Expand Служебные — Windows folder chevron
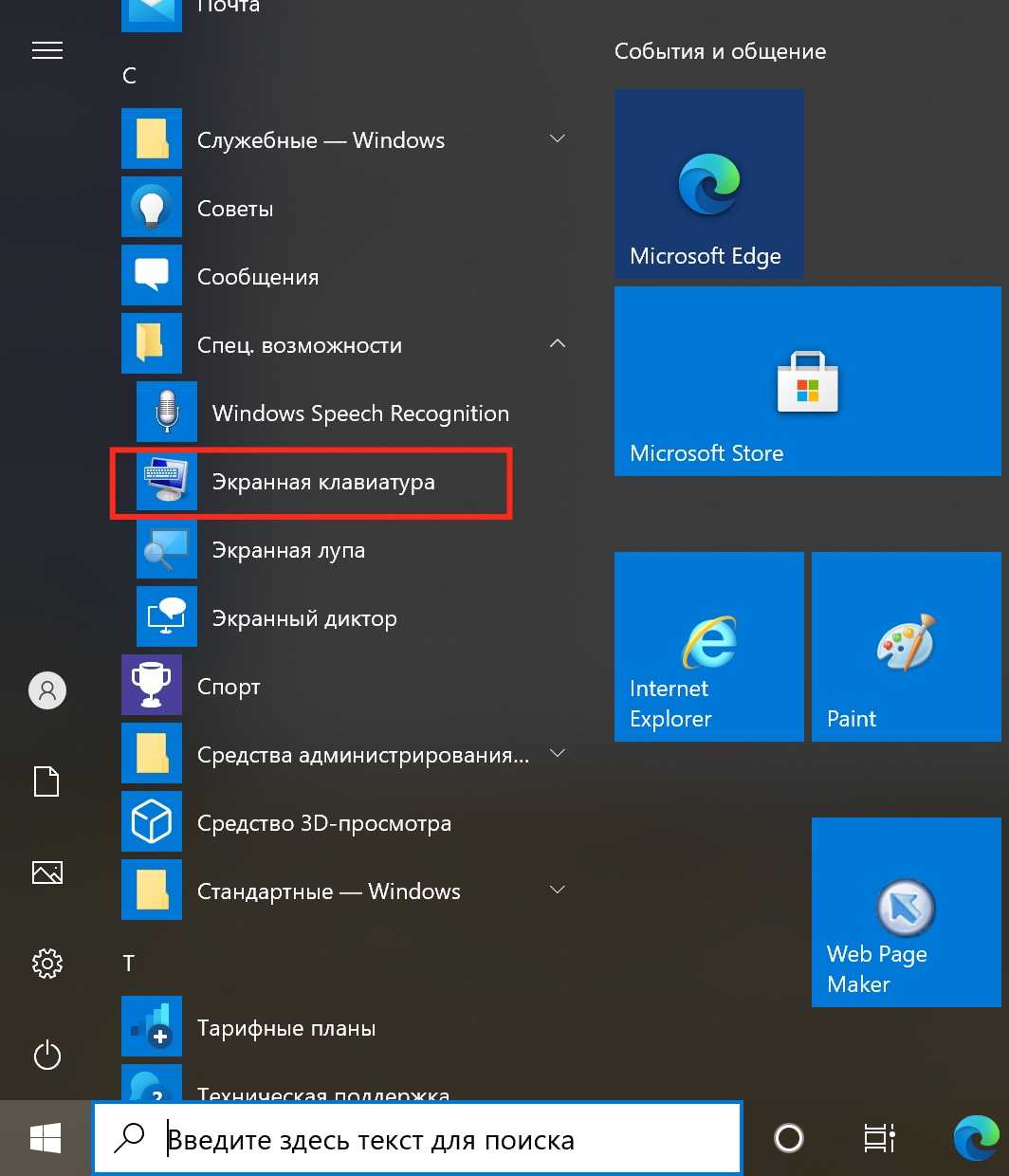The image size is (1009, 1176). 558,139
